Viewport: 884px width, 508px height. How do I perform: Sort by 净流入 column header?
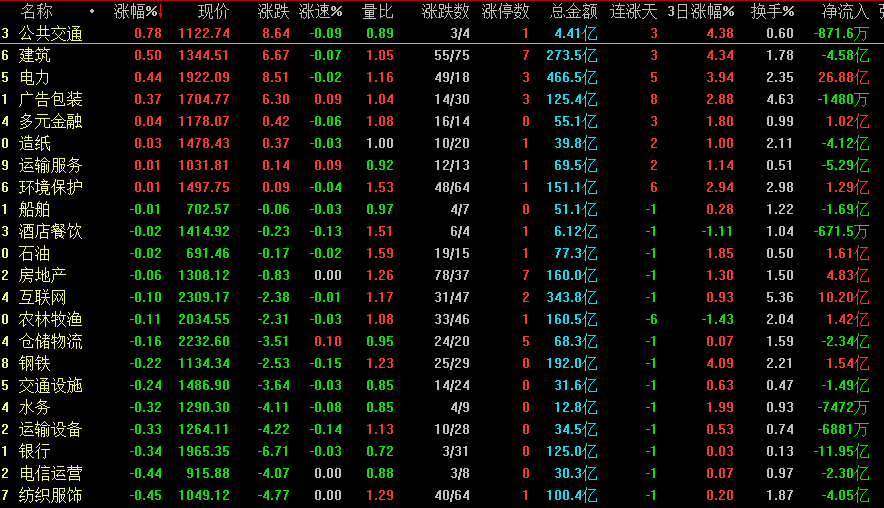click(x=845, y=11)
